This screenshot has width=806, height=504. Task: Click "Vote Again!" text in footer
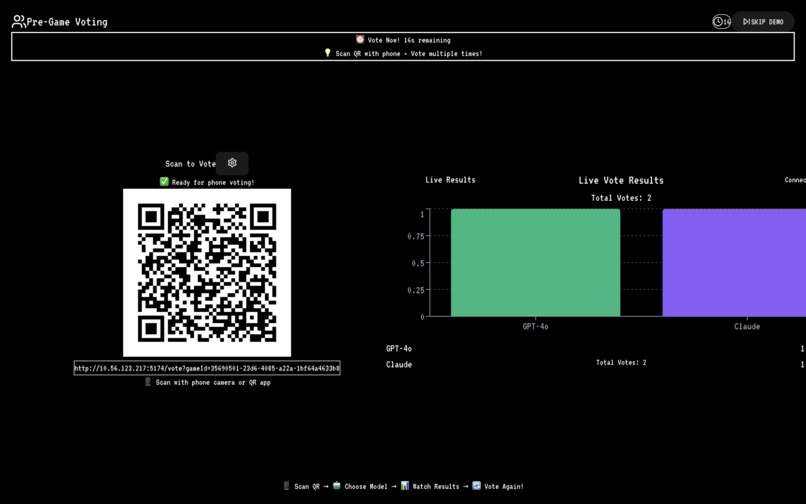click(x=504, y=487)
